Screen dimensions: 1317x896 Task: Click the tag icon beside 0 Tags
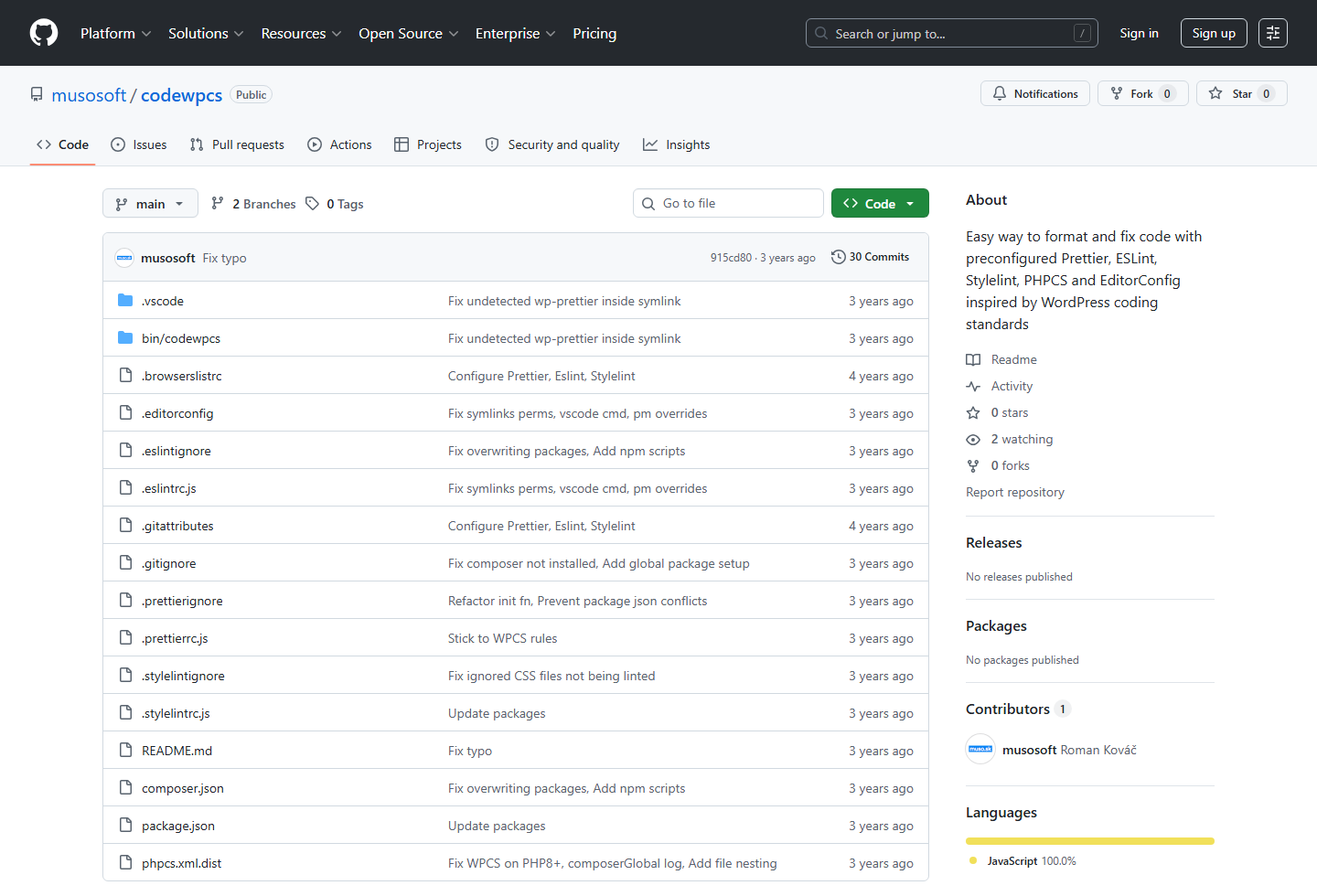point(313,203)
